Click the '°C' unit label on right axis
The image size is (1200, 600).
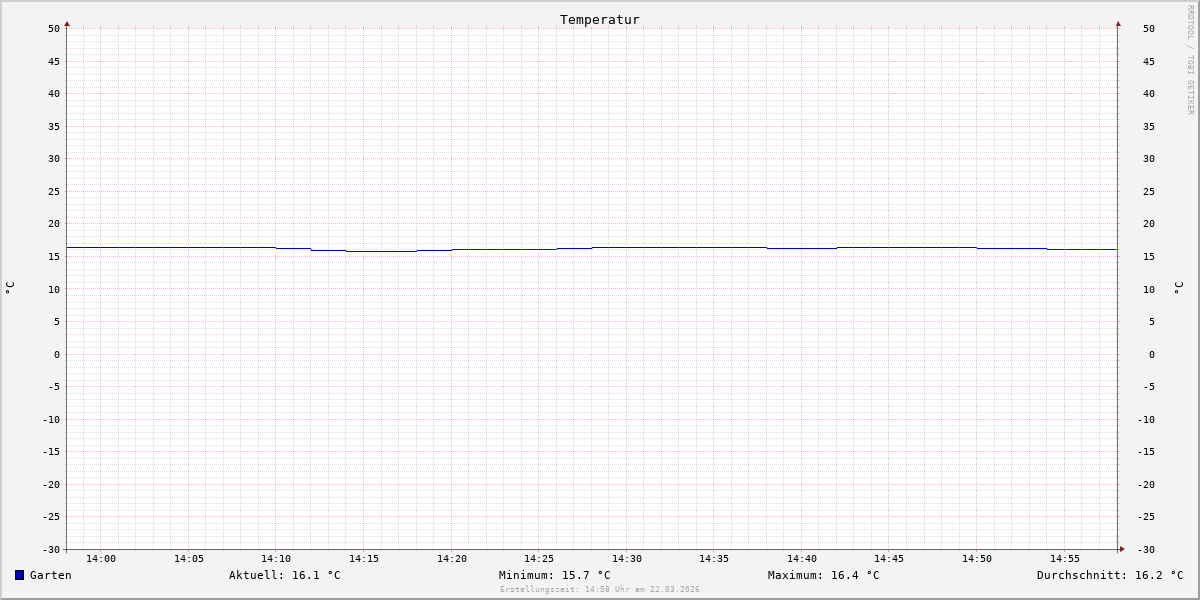pyautogui.click(x=1178, y=288)
